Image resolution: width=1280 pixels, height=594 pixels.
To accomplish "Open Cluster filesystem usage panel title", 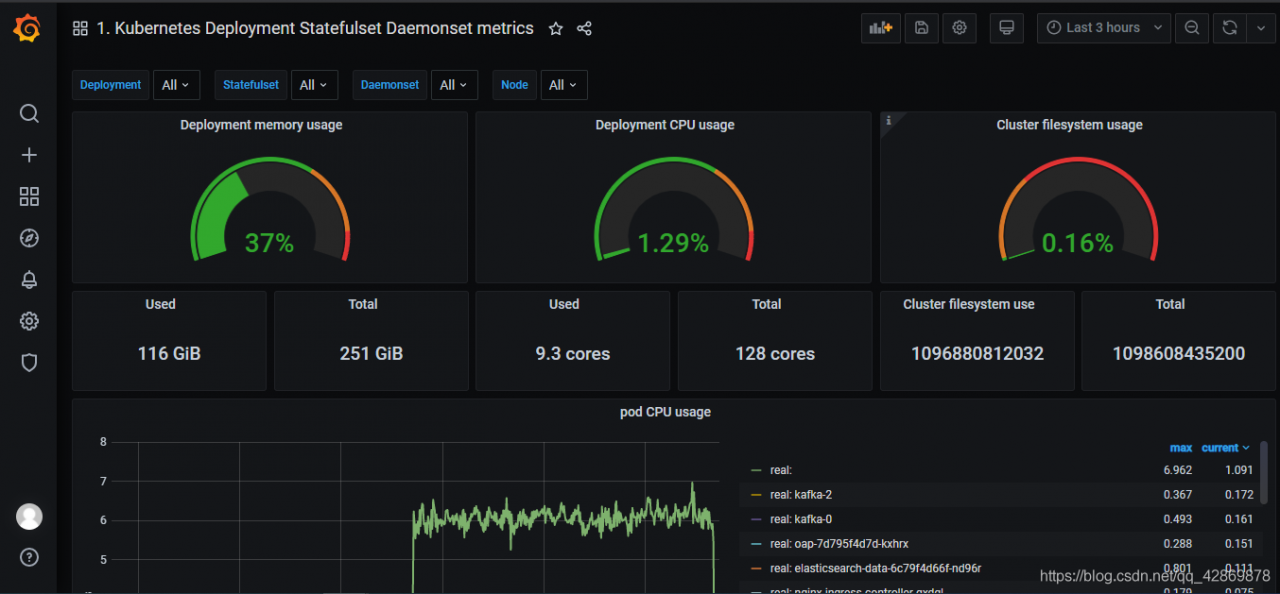I will click(1069, 125).
